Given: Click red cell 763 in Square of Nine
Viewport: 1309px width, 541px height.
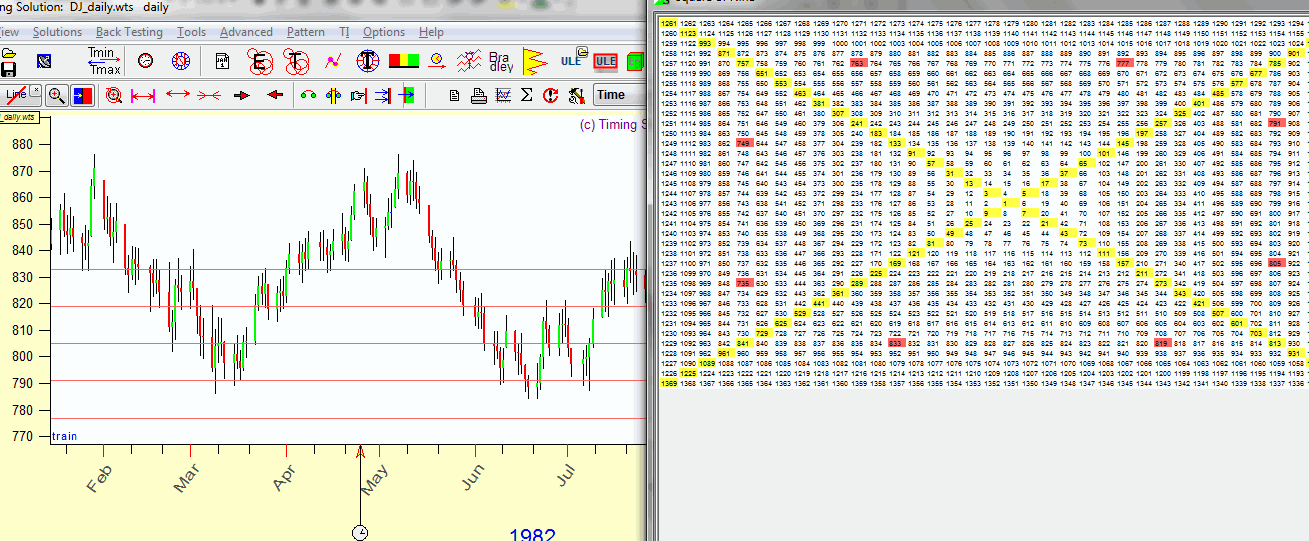Looking at the screenshot, I should pyautogui.click(x=857, y=63).
